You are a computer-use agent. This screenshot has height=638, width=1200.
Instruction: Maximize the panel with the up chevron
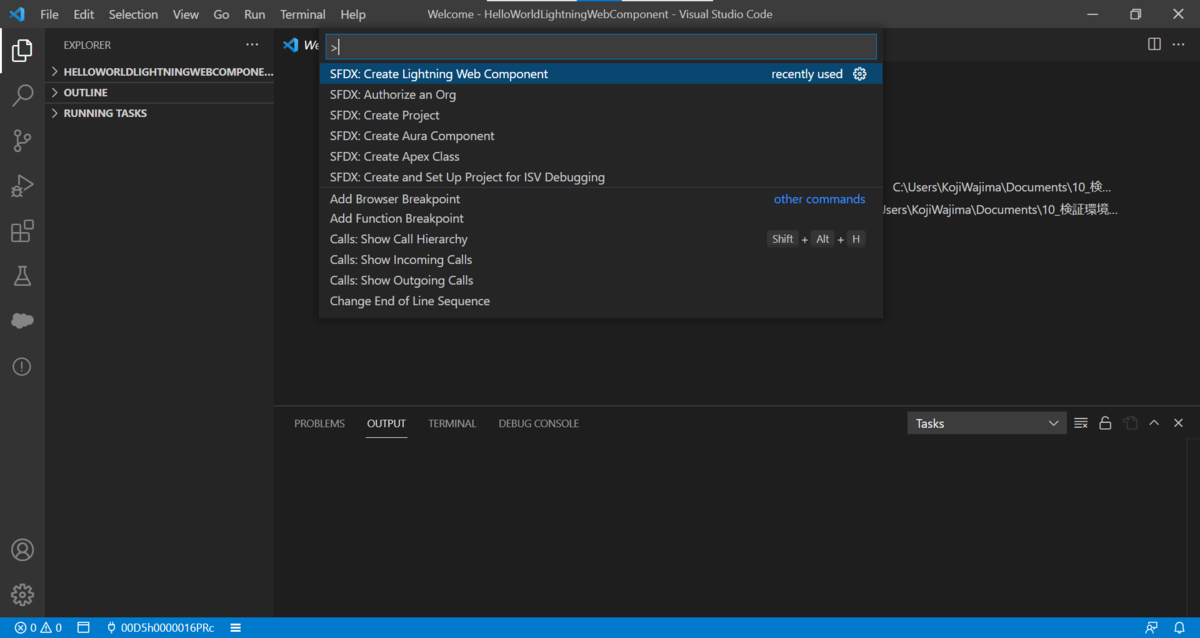(1154, 423)
